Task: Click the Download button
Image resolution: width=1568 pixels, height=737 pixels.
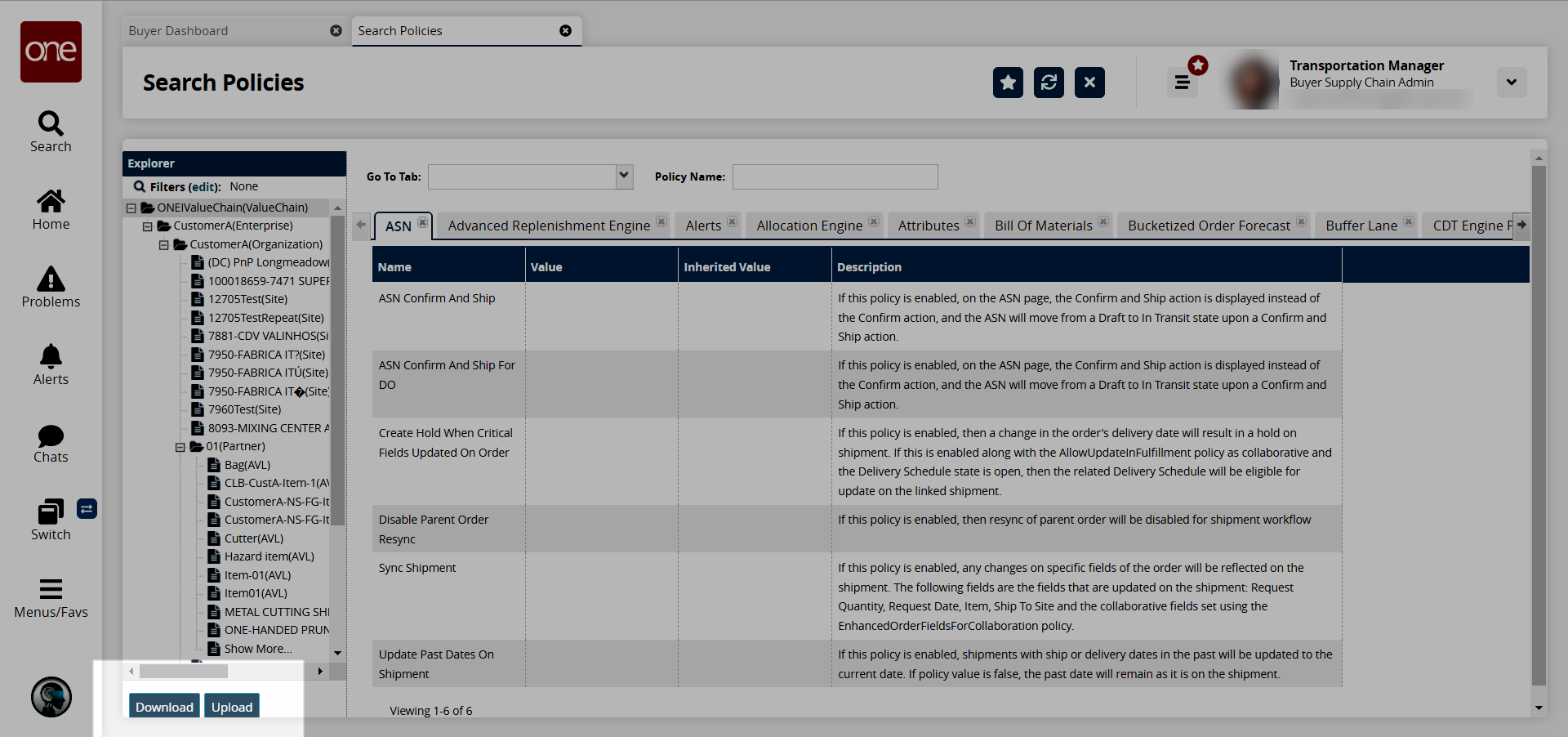Action: (x=164, y=707)
